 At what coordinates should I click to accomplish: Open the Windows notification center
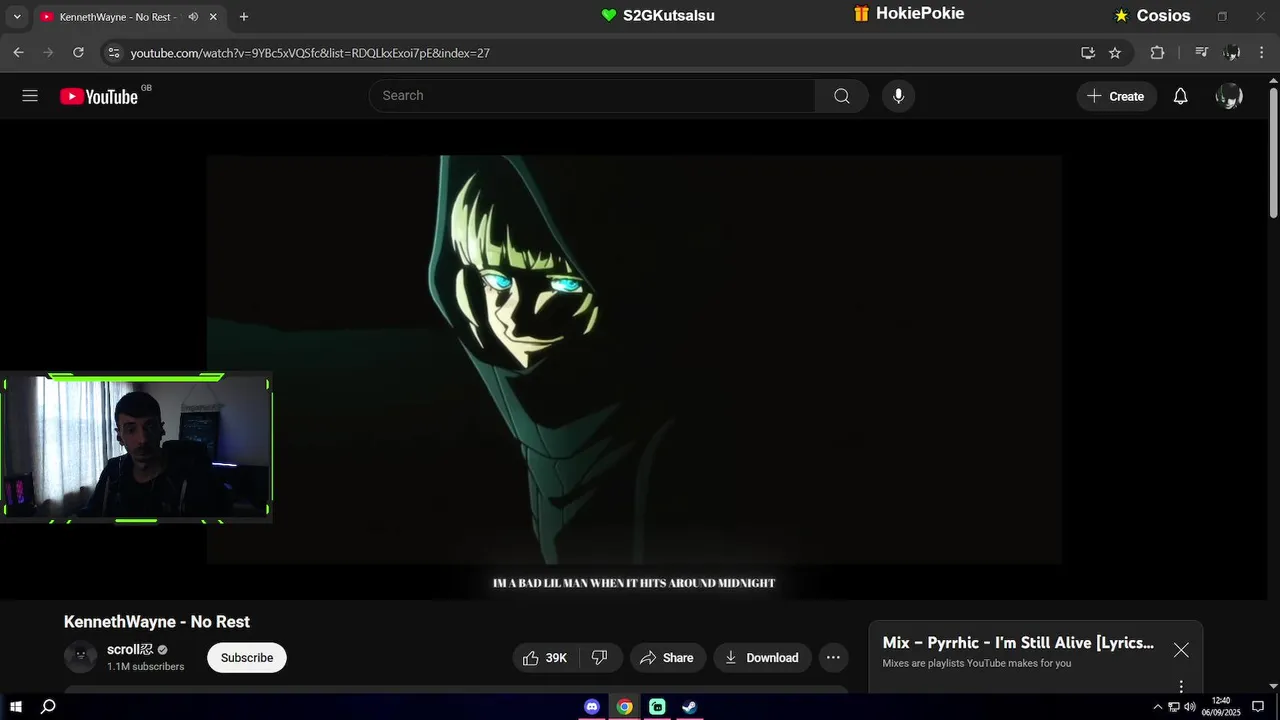[1258, 707]
